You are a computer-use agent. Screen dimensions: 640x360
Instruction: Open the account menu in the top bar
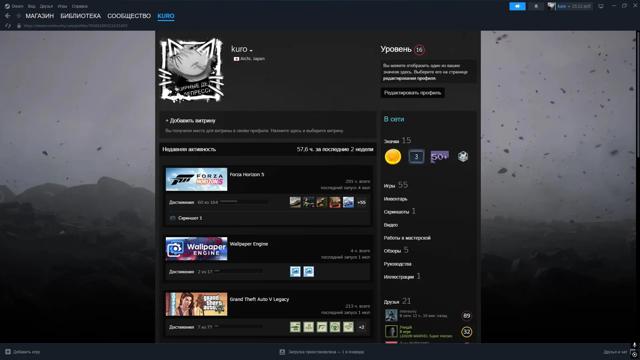(570, 6)
